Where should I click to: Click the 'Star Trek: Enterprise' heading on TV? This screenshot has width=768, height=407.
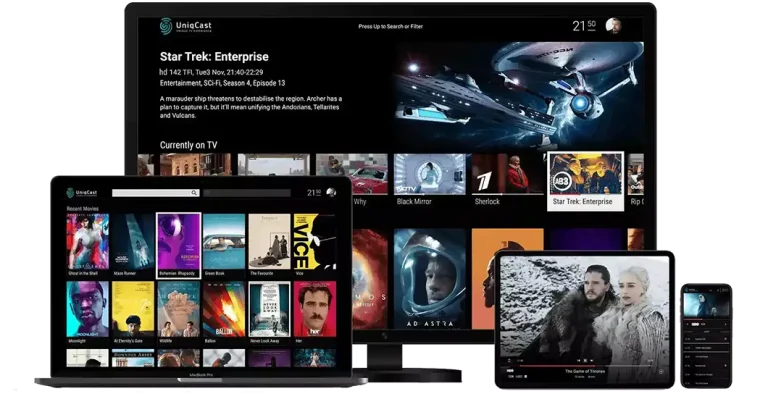click(x=214, y=57)
